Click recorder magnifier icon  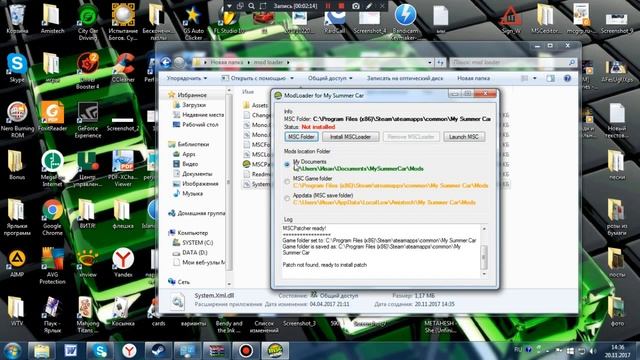(251, 6)
